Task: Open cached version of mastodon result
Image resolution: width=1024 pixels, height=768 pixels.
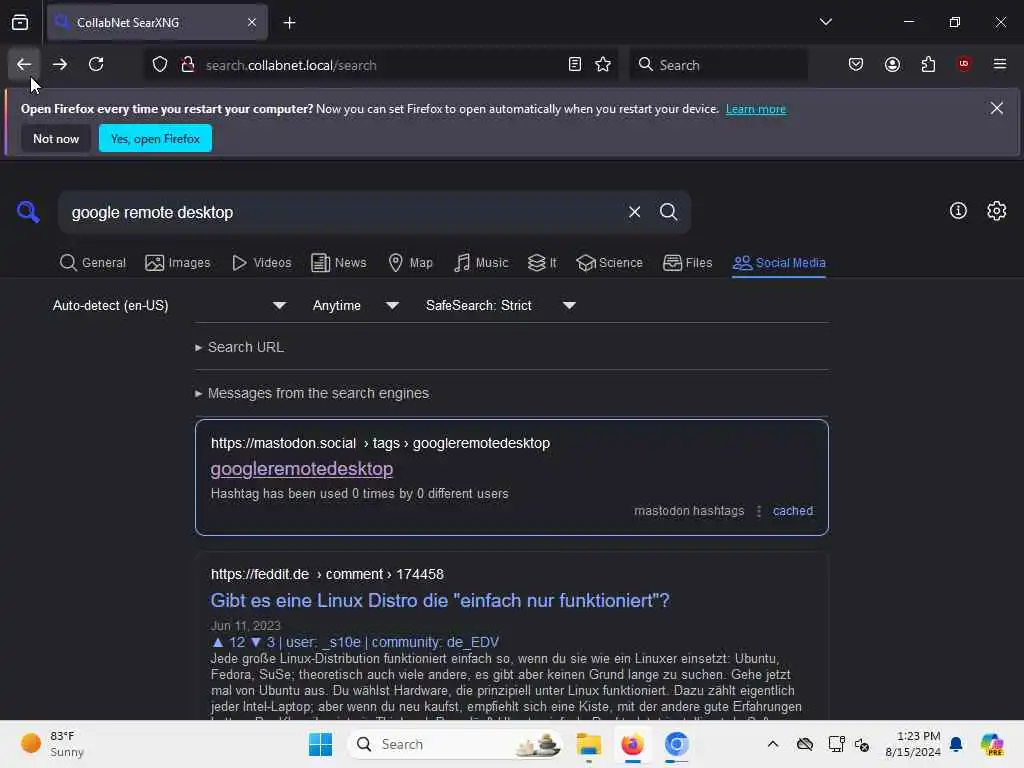Action: tap(793, 511)
